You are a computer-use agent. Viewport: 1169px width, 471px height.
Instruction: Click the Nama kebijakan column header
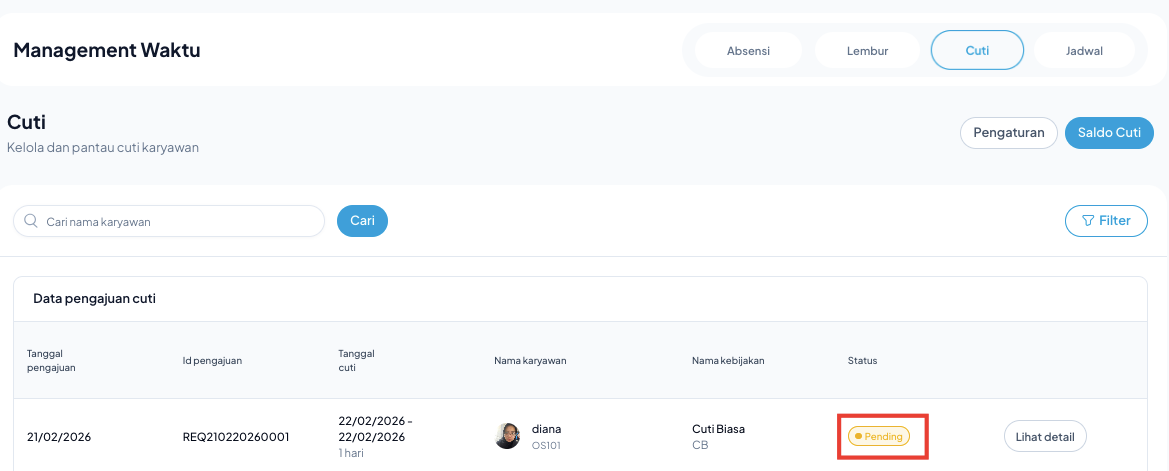tap(728, 360)
